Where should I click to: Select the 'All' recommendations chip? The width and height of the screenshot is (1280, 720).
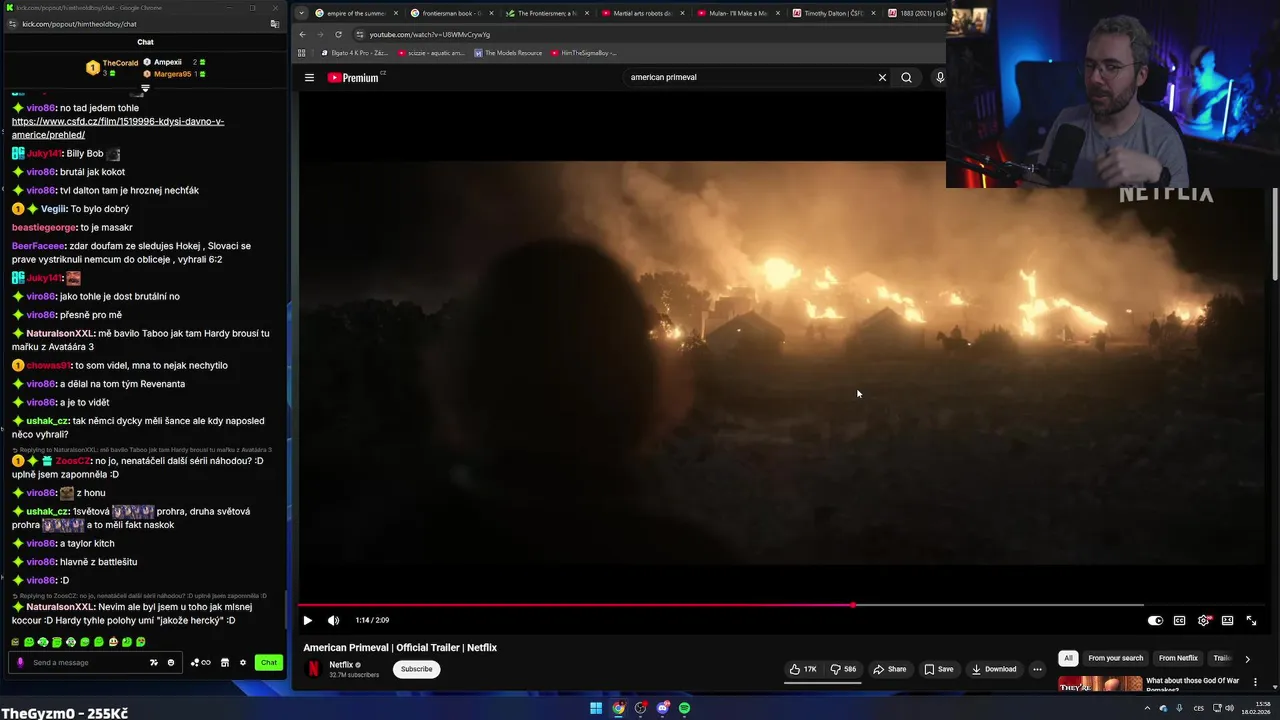click(1068, 658)
